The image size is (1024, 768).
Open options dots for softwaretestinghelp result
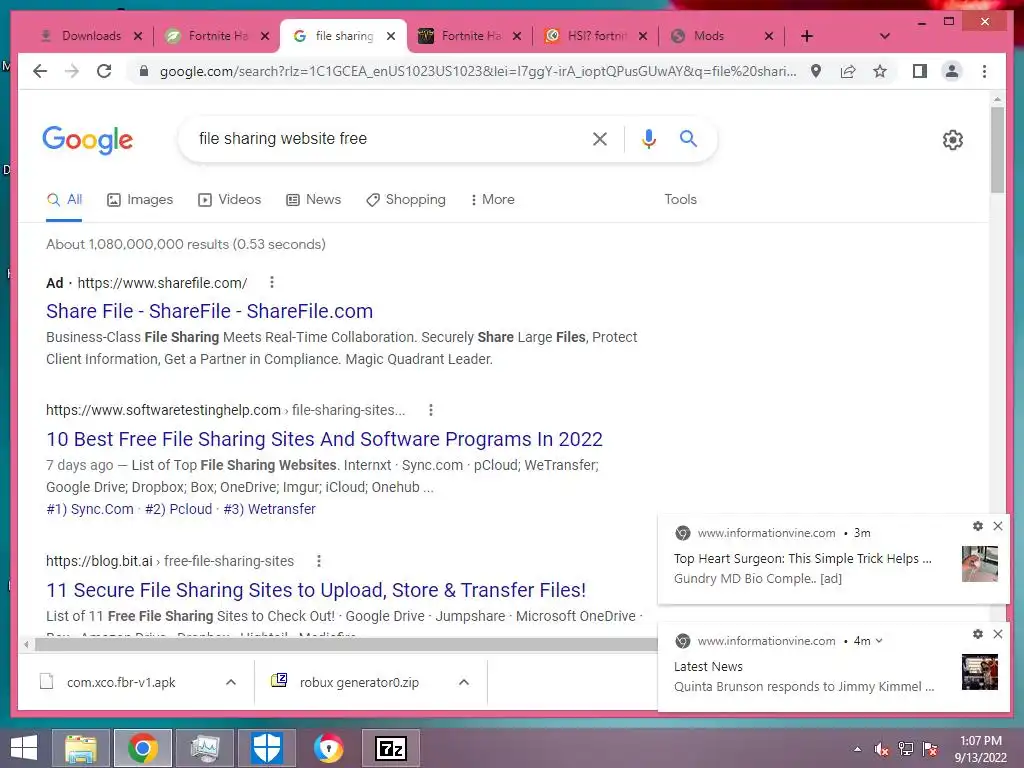click(430, 409)
